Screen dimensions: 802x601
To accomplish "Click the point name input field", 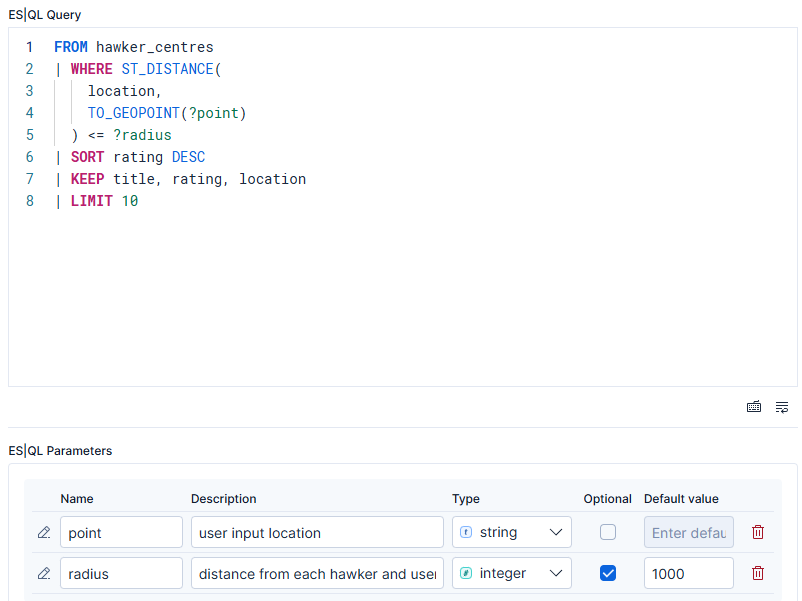I will [x=121, y=532].
